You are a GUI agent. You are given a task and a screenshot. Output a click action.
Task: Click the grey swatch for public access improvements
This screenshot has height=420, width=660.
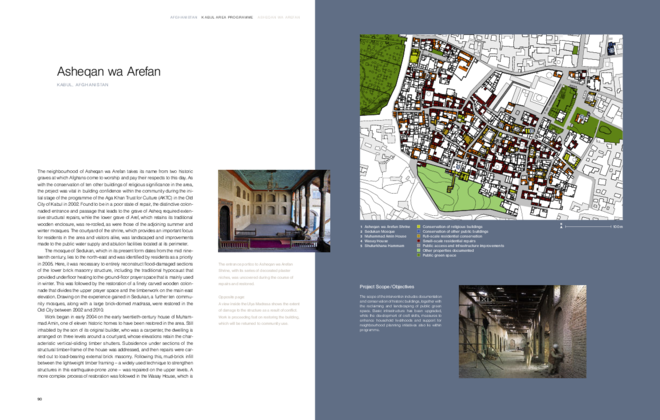coord(418,246)
